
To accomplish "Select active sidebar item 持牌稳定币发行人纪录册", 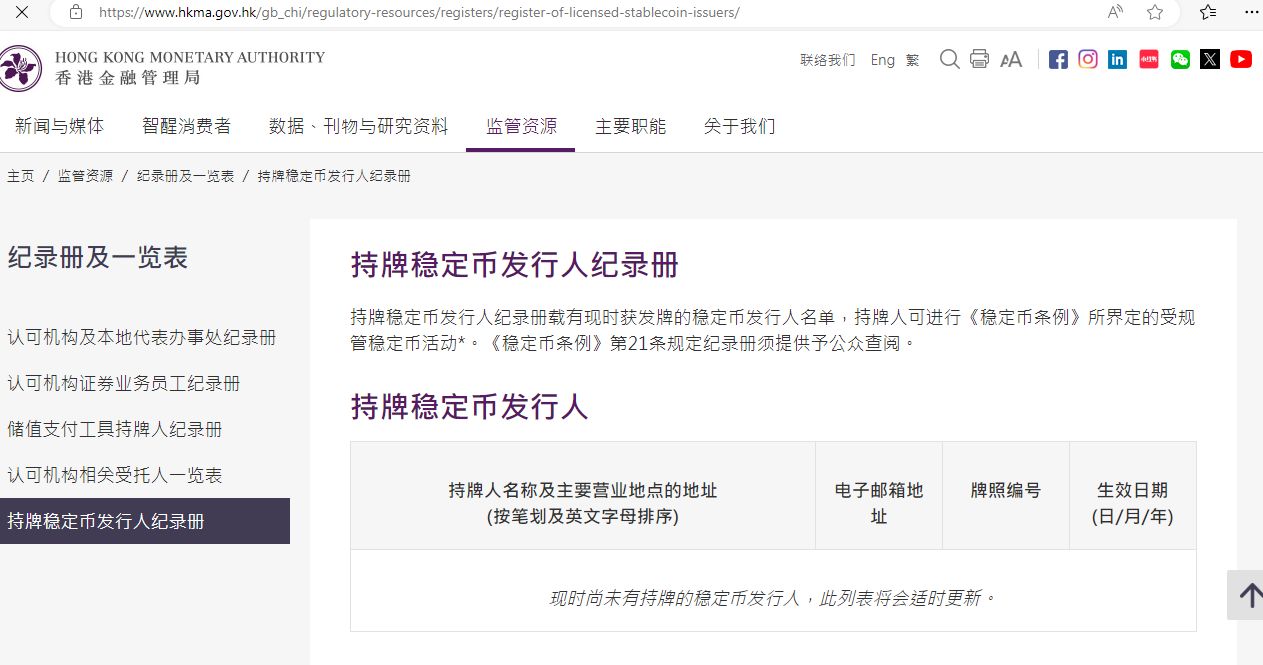I will (x=145, y=521).
